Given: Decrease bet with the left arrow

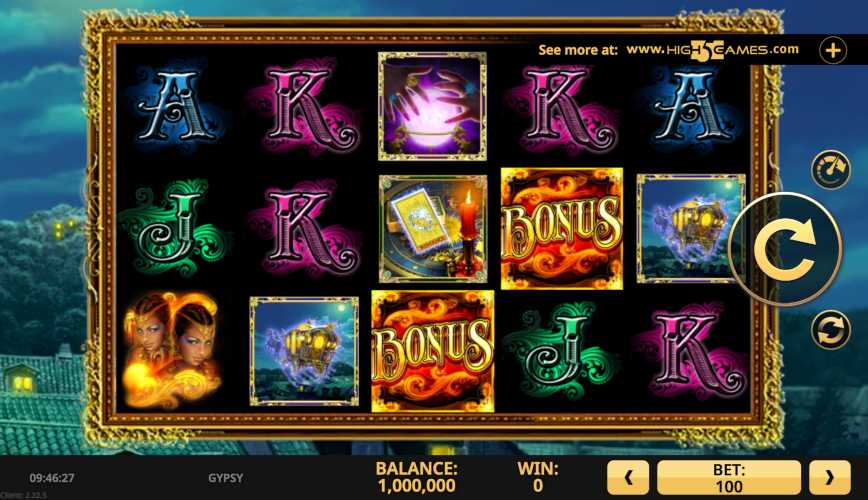Looking at the screenshot, I should (x=628, y=477).
